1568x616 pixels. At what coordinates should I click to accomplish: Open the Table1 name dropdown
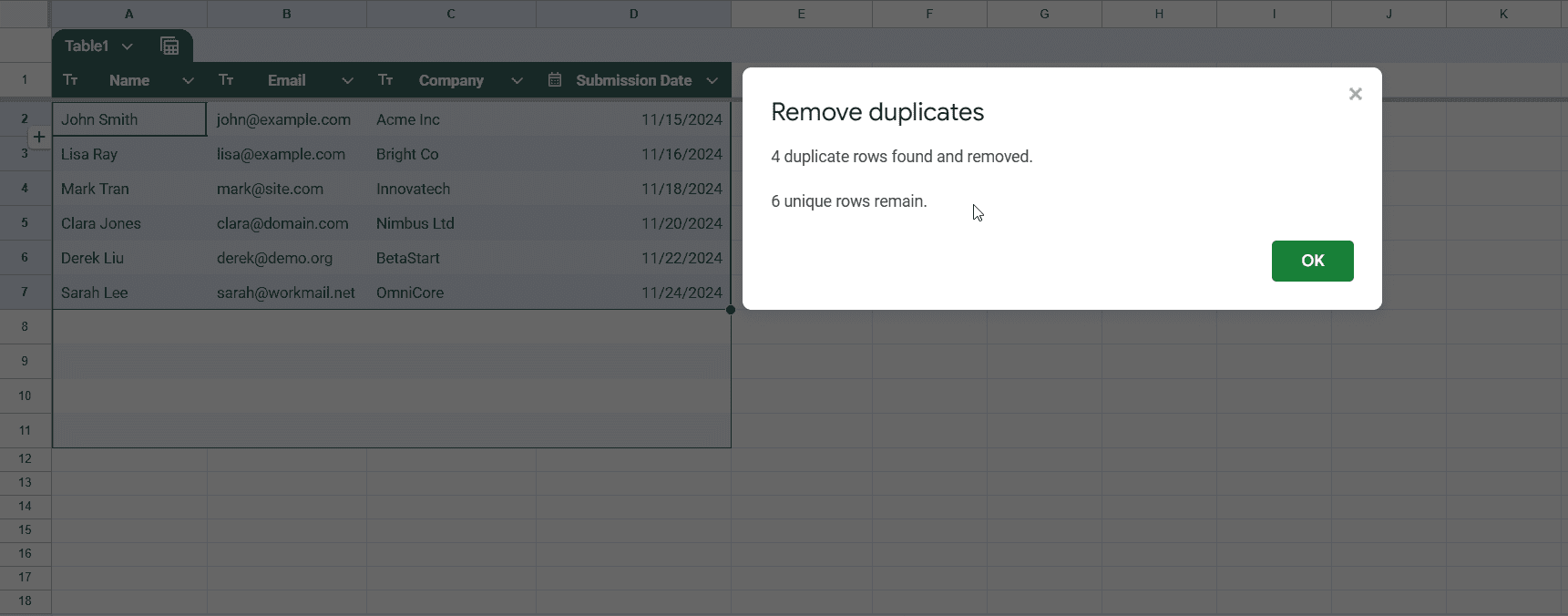click(x=127, y=46)
